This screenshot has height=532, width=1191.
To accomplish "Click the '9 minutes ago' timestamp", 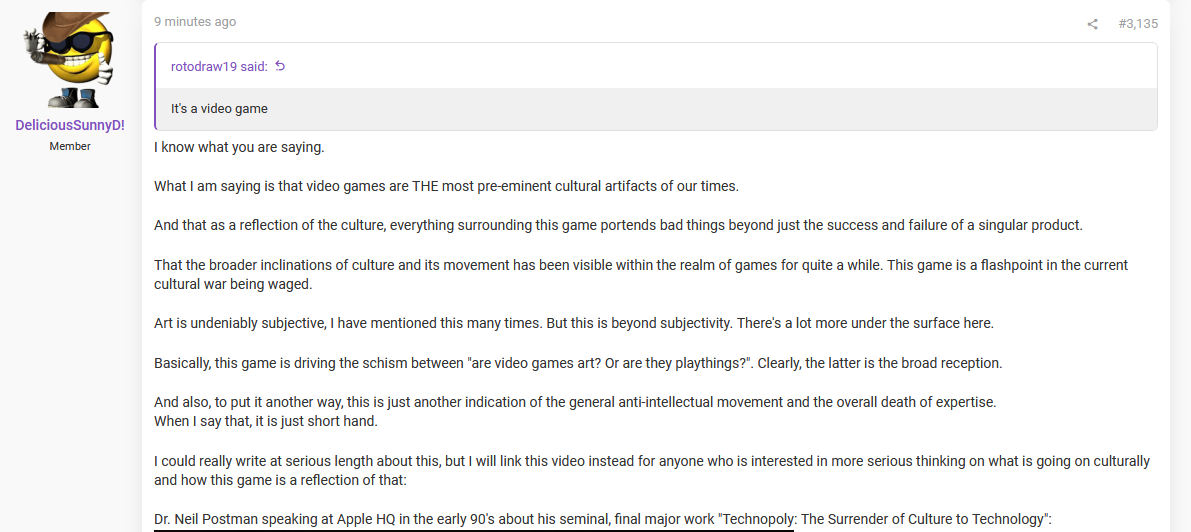I will 195,22.
